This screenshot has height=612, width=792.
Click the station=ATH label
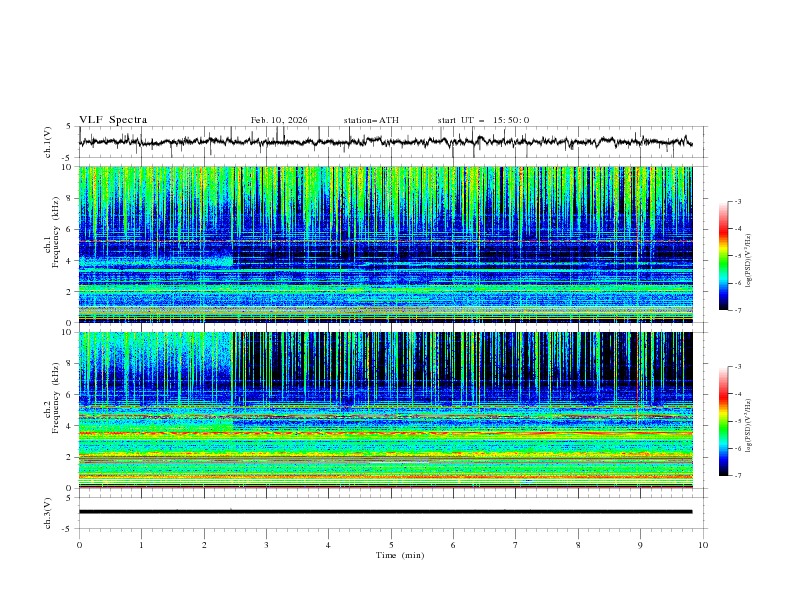[x=371, y=120]
